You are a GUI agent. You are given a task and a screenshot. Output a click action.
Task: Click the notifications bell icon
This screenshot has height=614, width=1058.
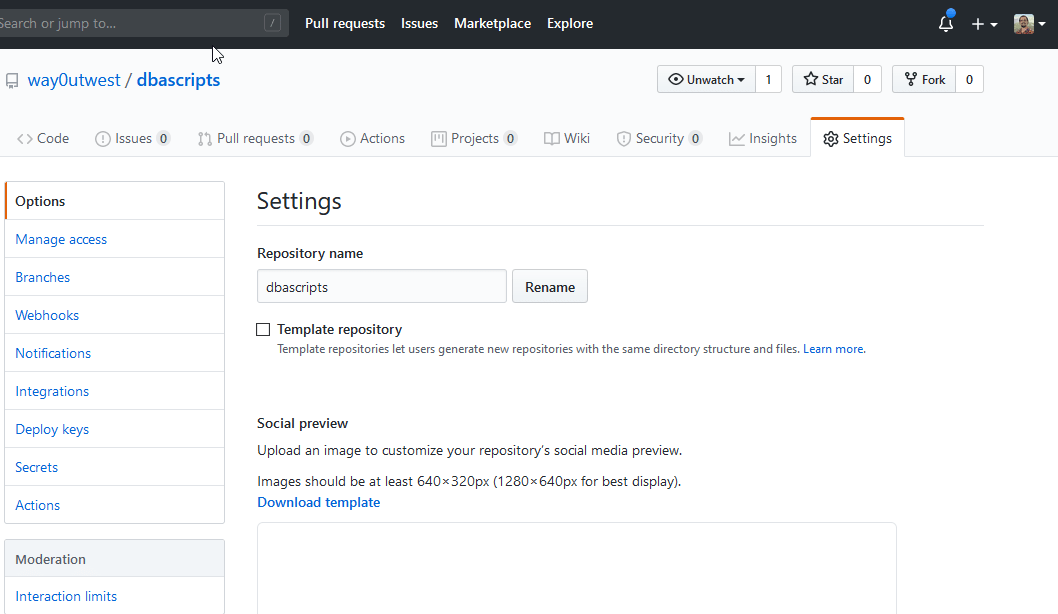(x=945, y=24)
